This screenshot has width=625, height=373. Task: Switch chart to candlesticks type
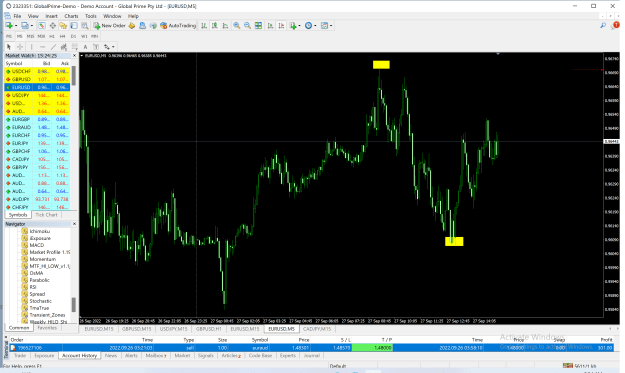click(214, 26)
